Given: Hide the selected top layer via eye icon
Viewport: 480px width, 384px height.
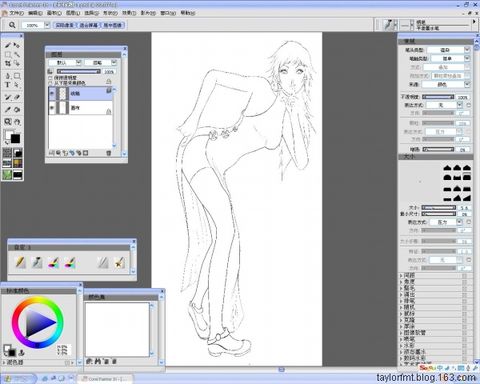Looking at the screenshot, I should pos(52,93).
